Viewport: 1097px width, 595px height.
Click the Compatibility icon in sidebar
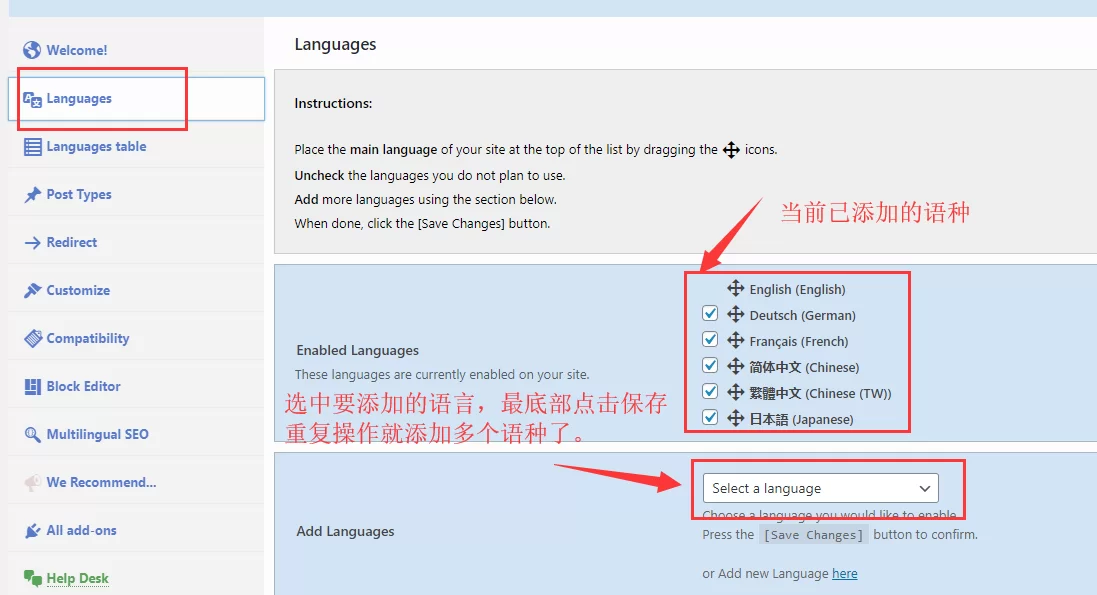coord(33,339)
